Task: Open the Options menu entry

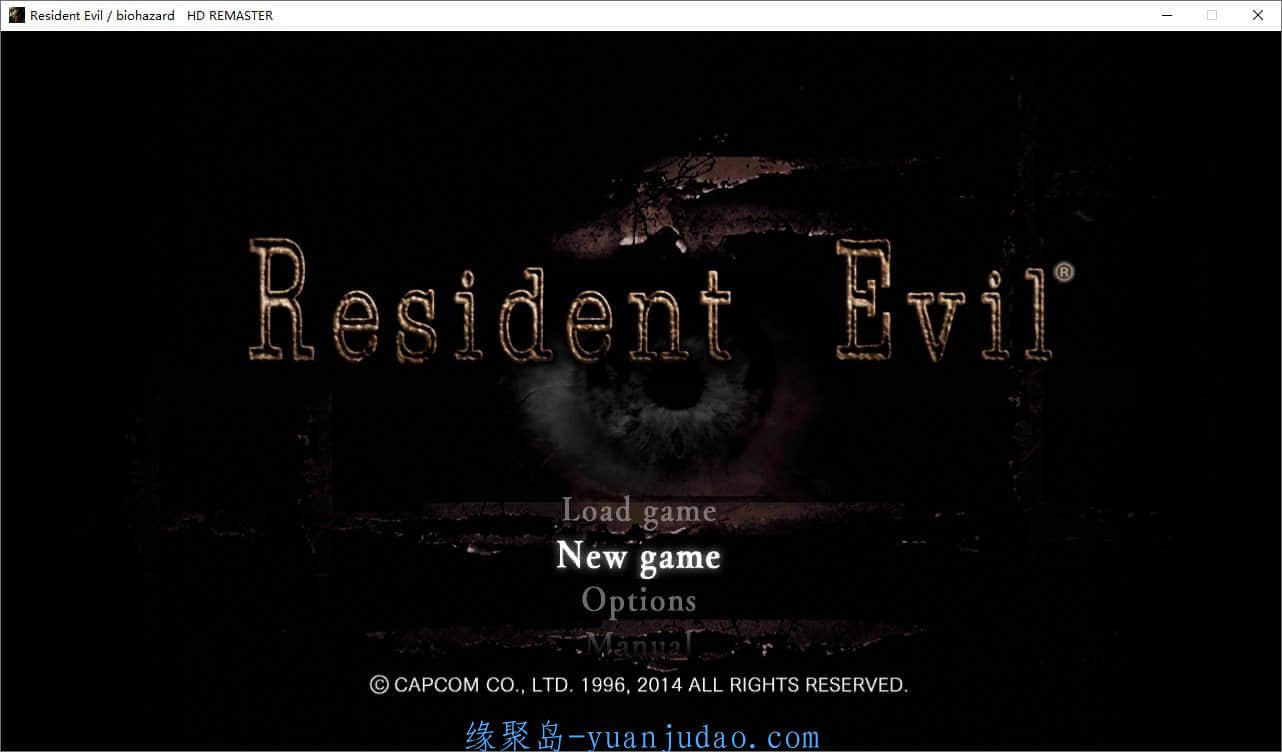Action: [639, 600]
